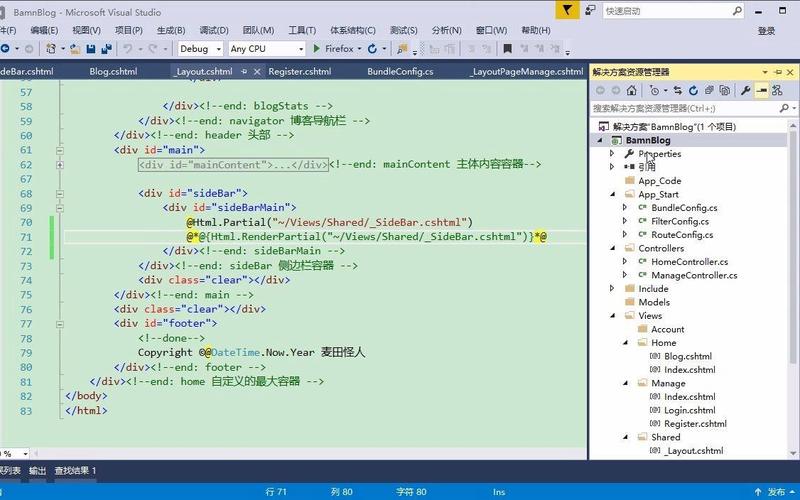Open the Any CPU platform dropdown
800x500 pixels.
tap(301, 49)
